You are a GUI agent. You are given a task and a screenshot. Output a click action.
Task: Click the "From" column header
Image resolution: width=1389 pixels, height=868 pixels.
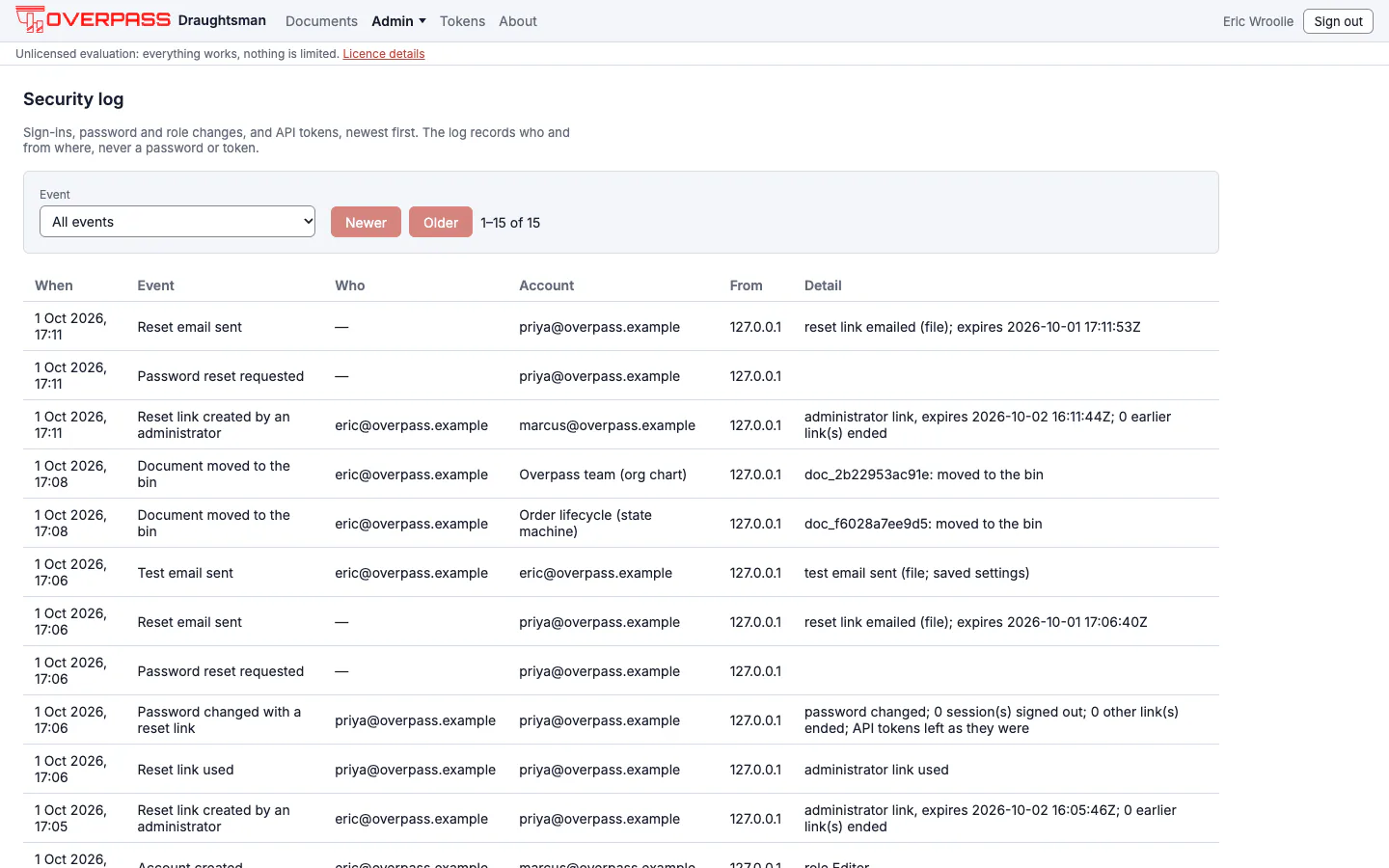(x=747, y=285)
